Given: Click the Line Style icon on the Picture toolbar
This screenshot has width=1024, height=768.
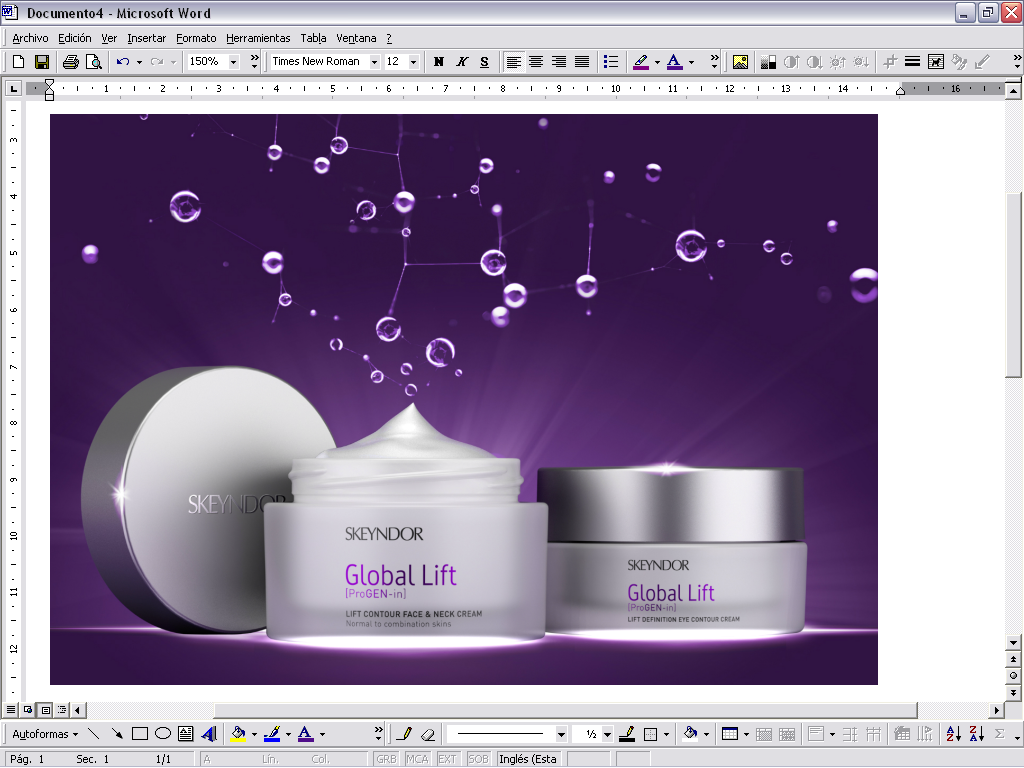Looking at the screenshot, I should [x=912, y=62].
